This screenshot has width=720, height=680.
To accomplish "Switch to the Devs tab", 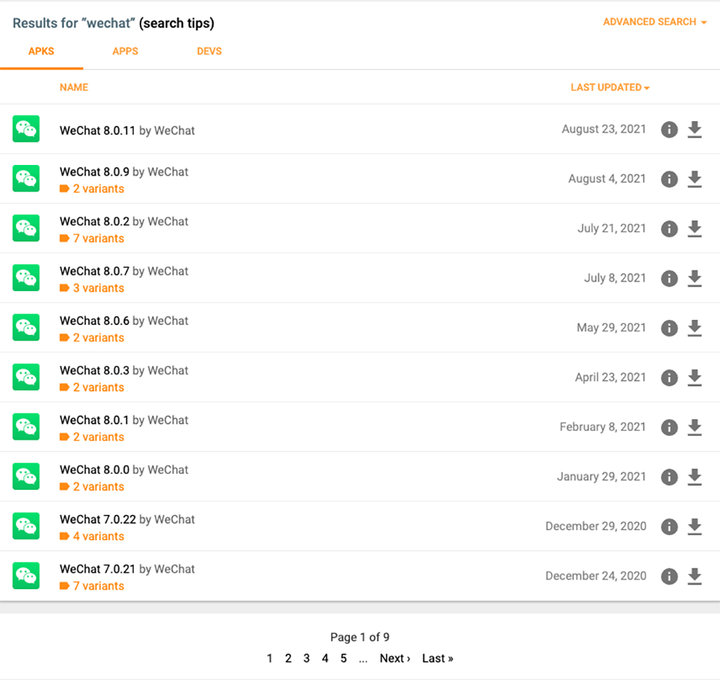I will (209, 51).
